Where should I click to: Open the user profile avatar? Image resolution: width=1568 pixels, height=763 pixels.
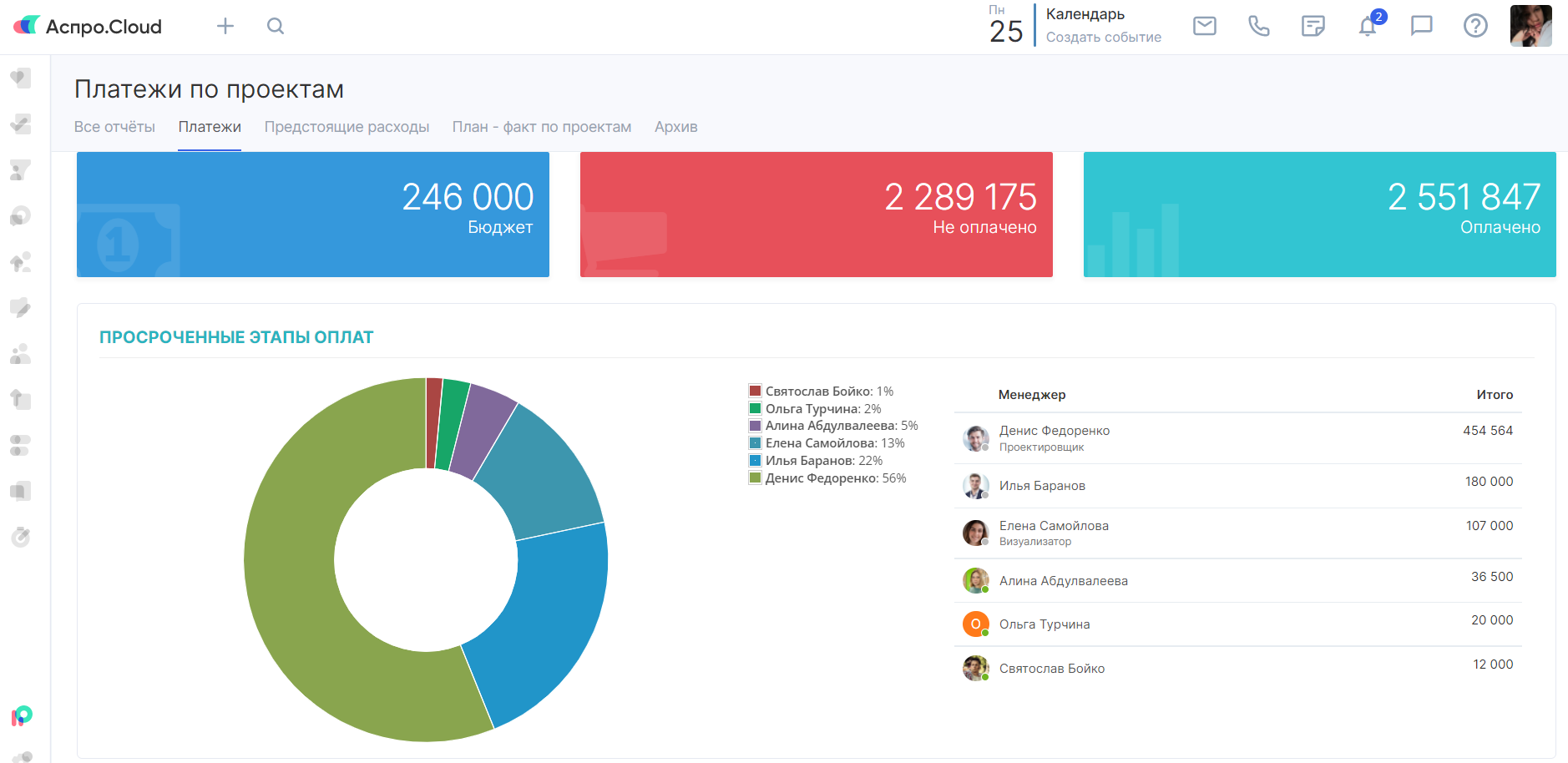1530,27
